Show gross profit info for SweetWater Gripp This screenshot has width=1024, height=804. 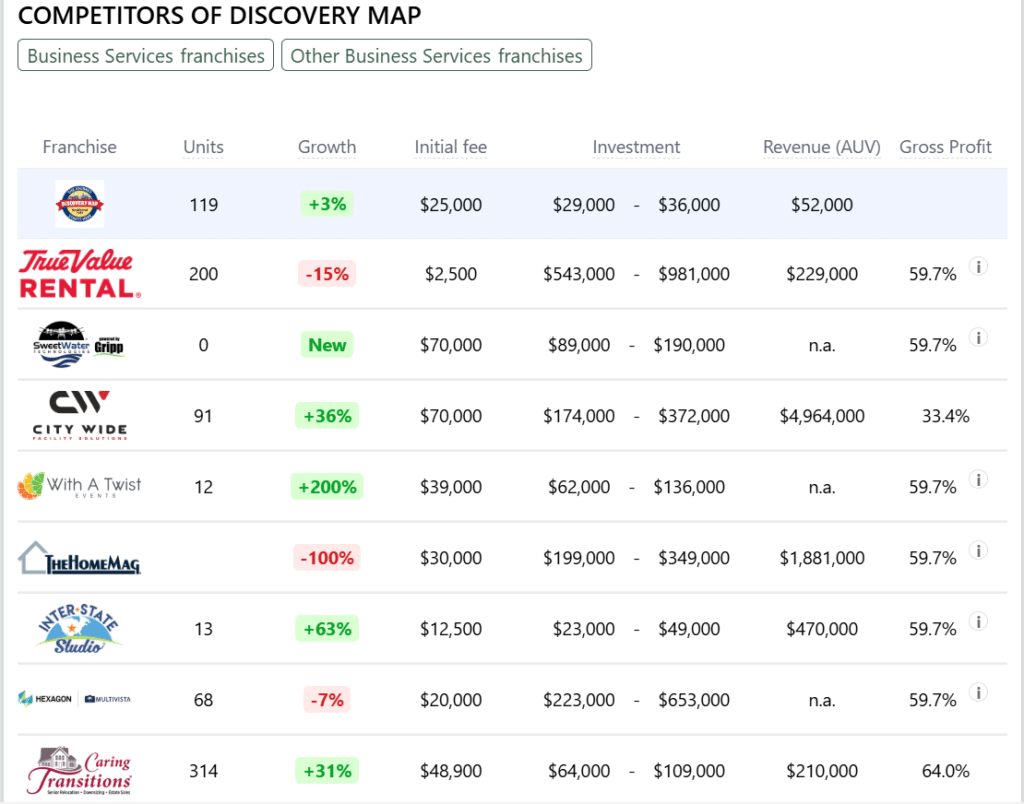click(x=978, y=338)
